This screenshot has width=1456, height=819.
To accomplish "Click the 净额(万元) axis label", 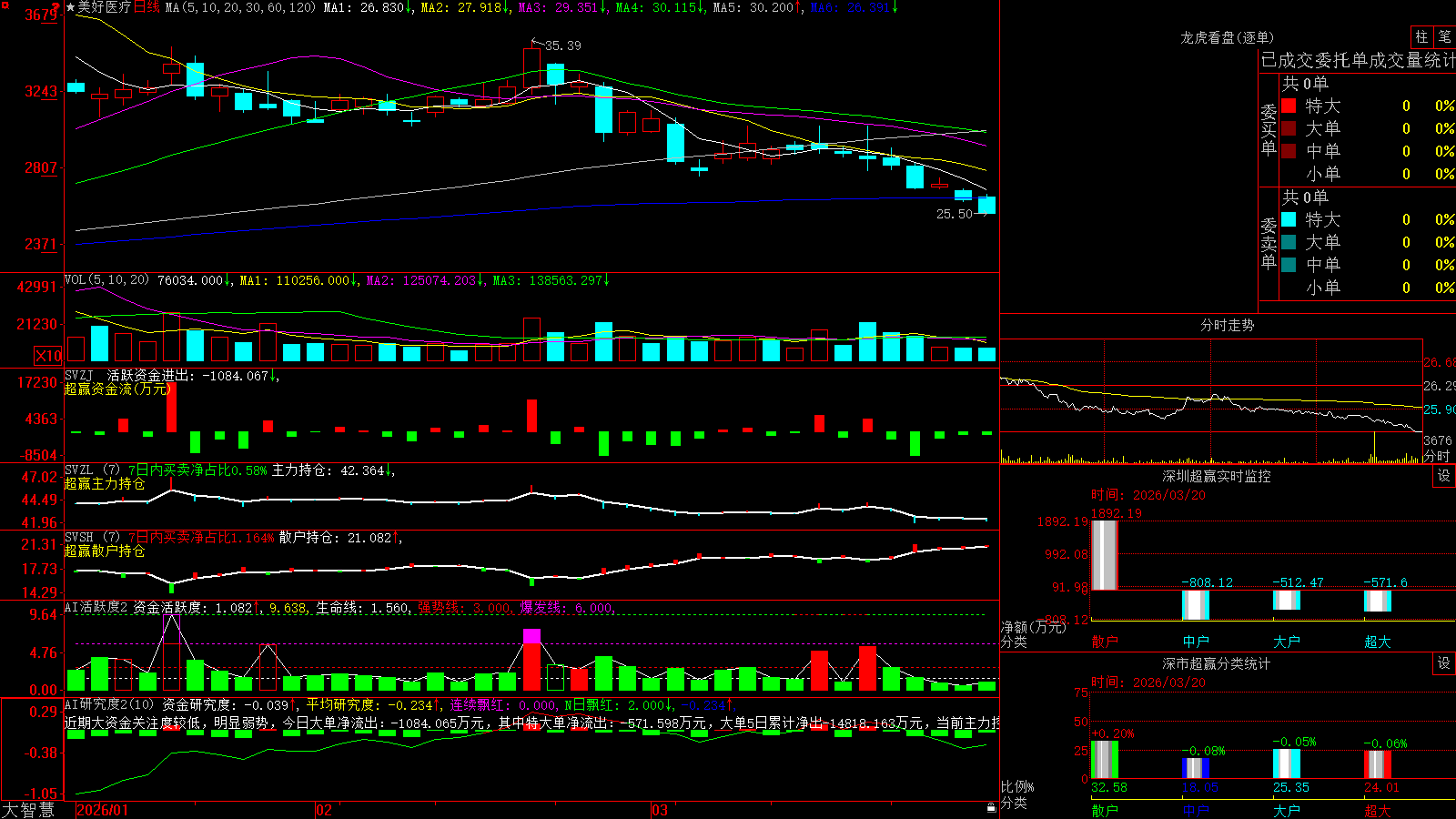I will click(1033, 627).
